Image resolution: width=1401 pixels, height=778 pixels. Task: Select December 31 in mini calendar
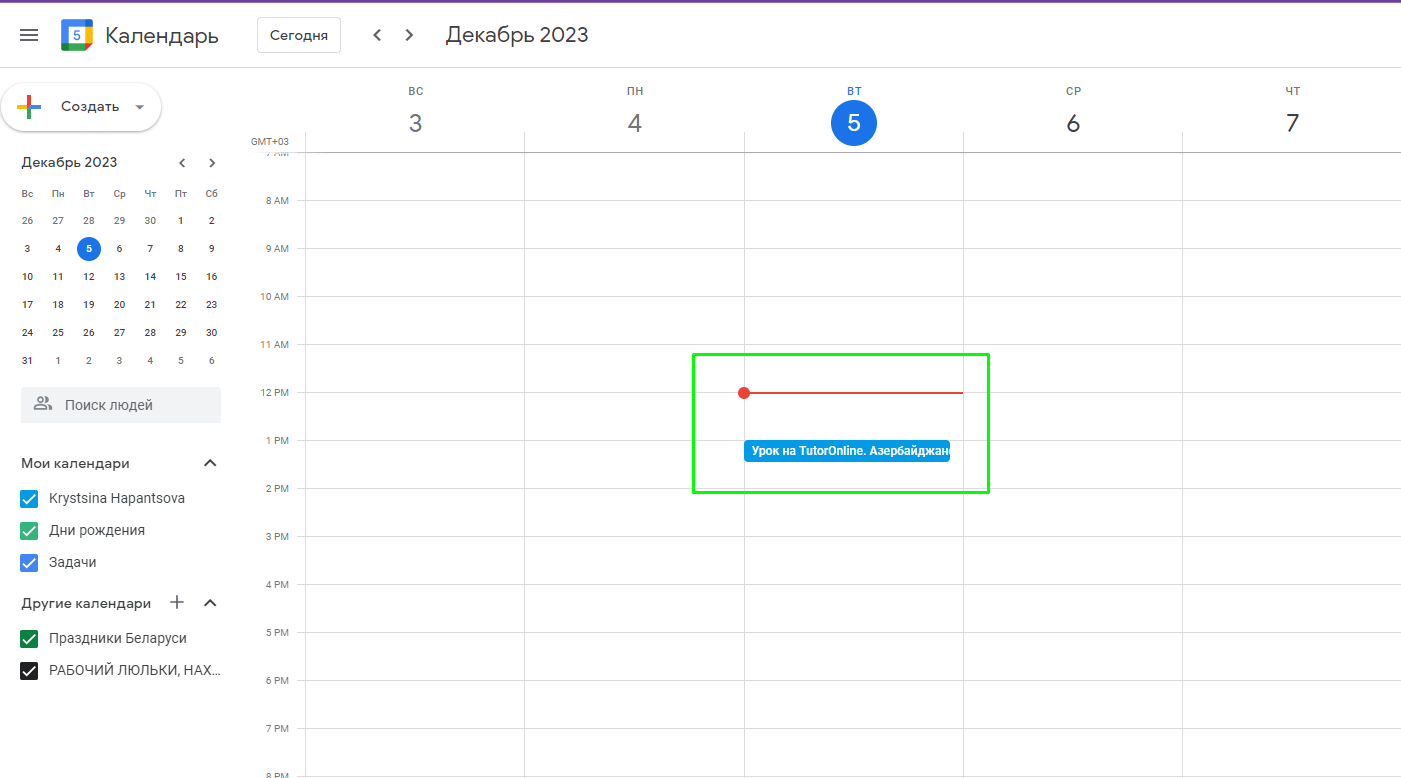tap(27, 360)
